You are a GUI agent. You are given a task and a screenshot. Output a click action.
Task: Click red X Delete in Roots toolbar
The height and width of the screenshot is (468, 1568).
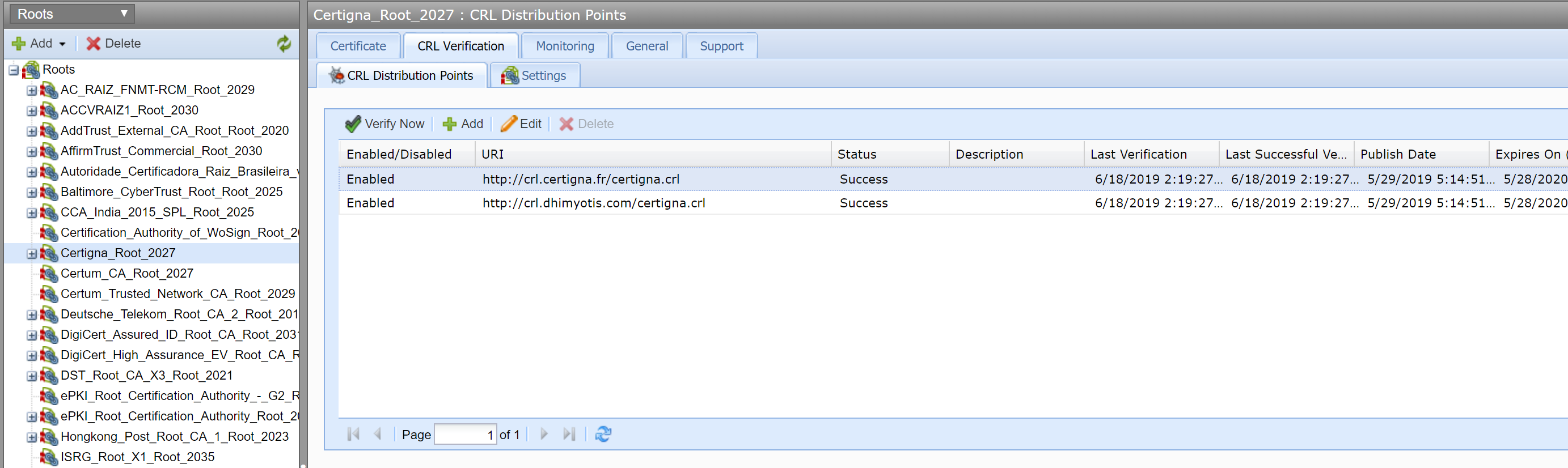coord(93,44)
